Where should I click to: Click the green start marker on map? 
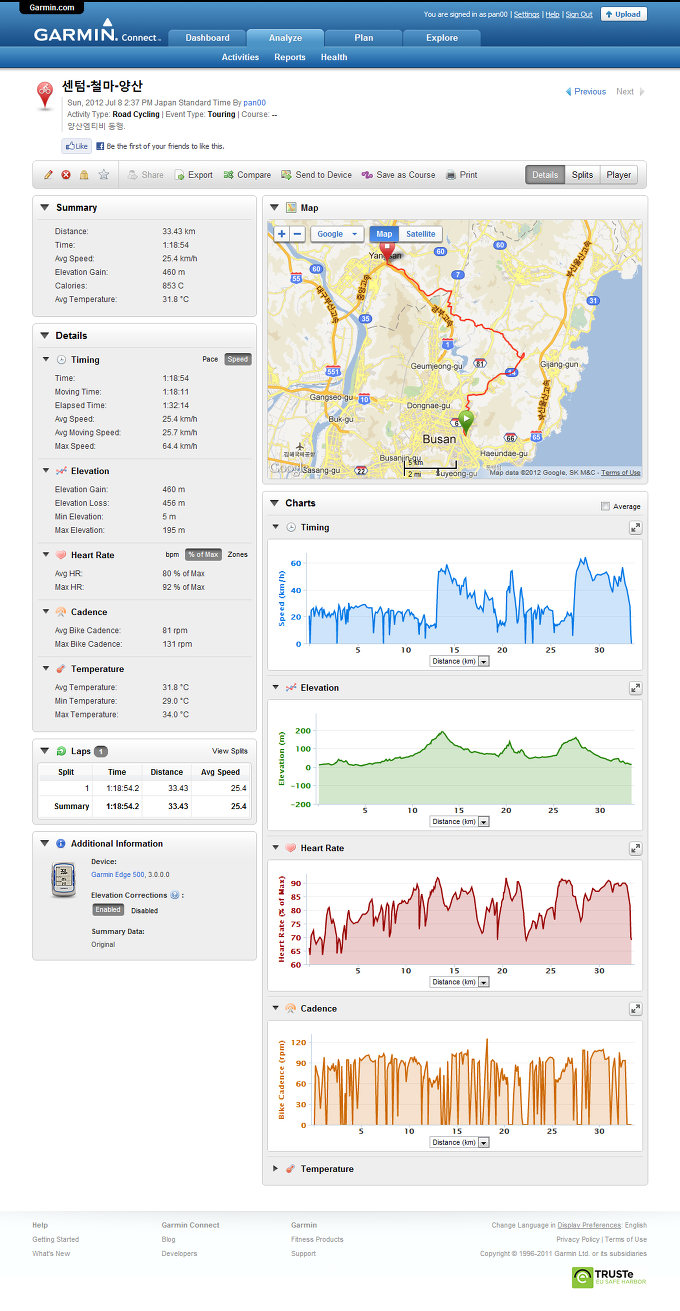point(465,422)
